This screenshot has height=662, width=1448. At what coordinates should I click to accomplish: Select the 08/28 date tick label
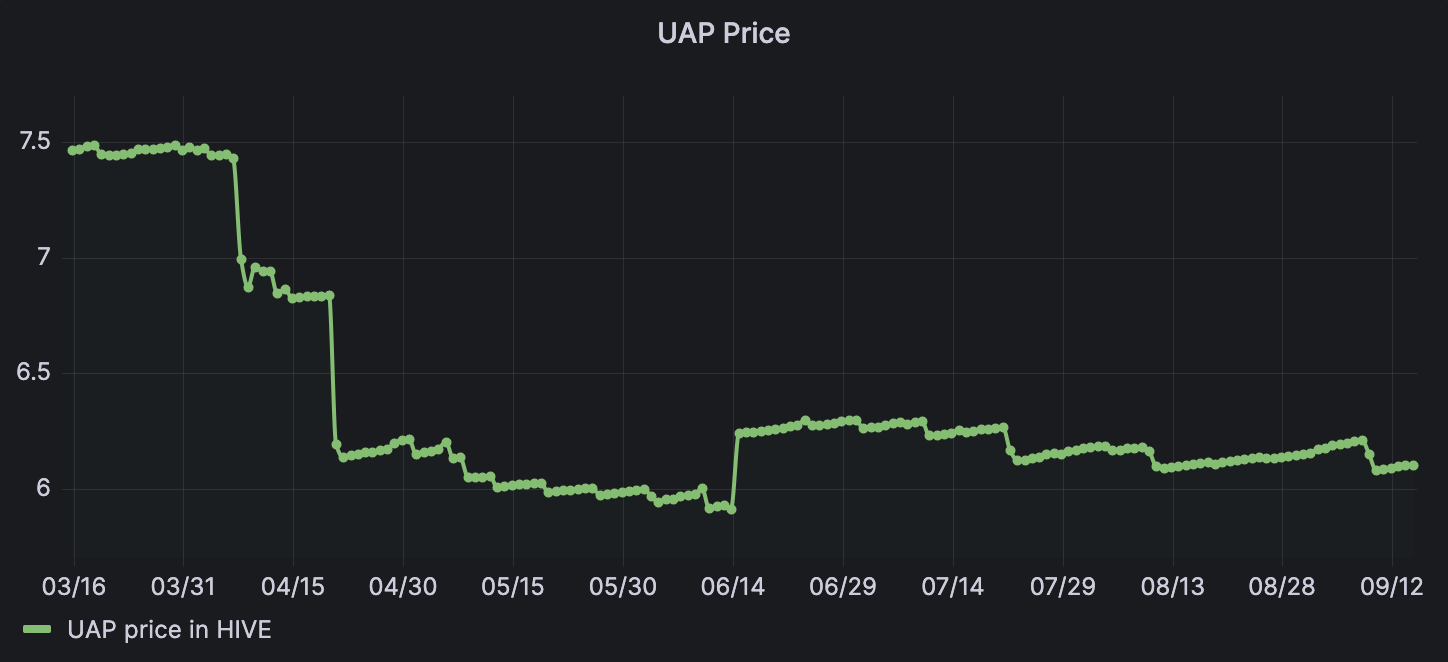(1283, 584)
